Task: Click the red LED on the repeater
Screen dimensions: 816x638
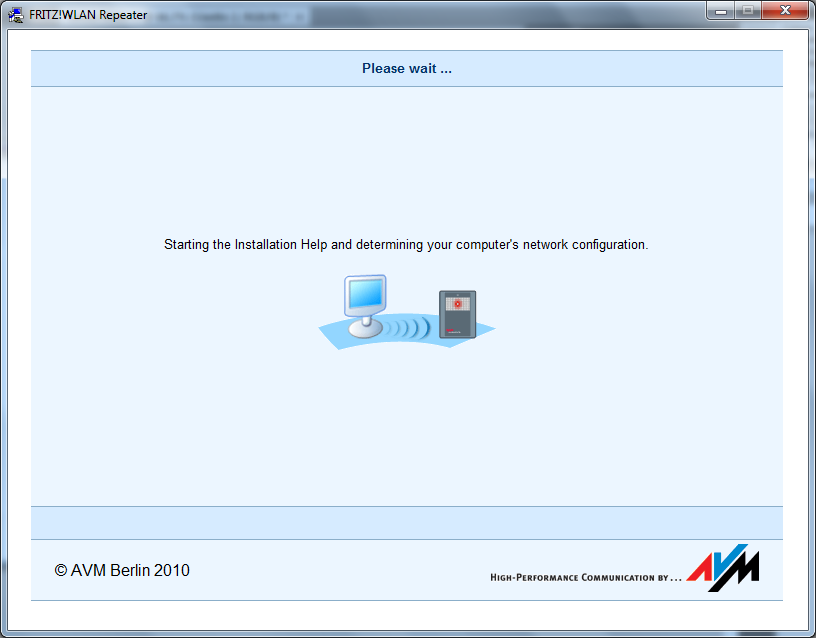Action: [x=458, y=302]
